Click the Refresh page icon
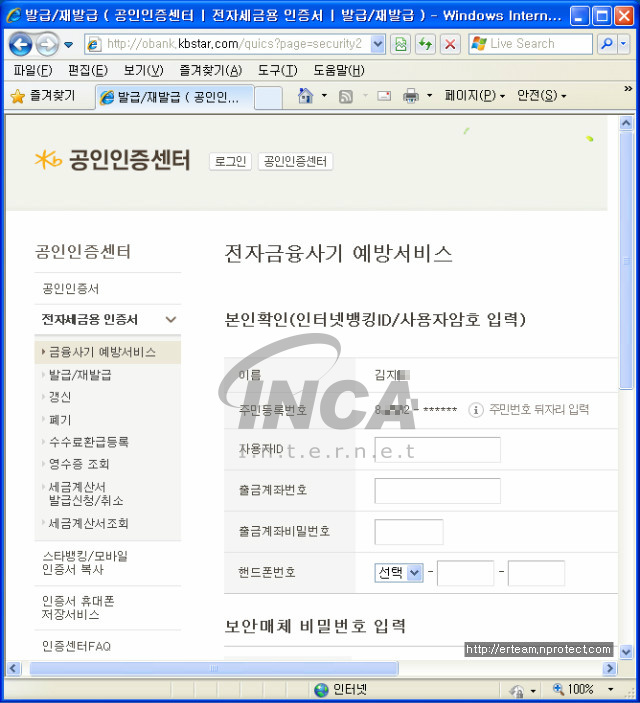This screenshot has height=703, width=640. click(x=425, y=44)
